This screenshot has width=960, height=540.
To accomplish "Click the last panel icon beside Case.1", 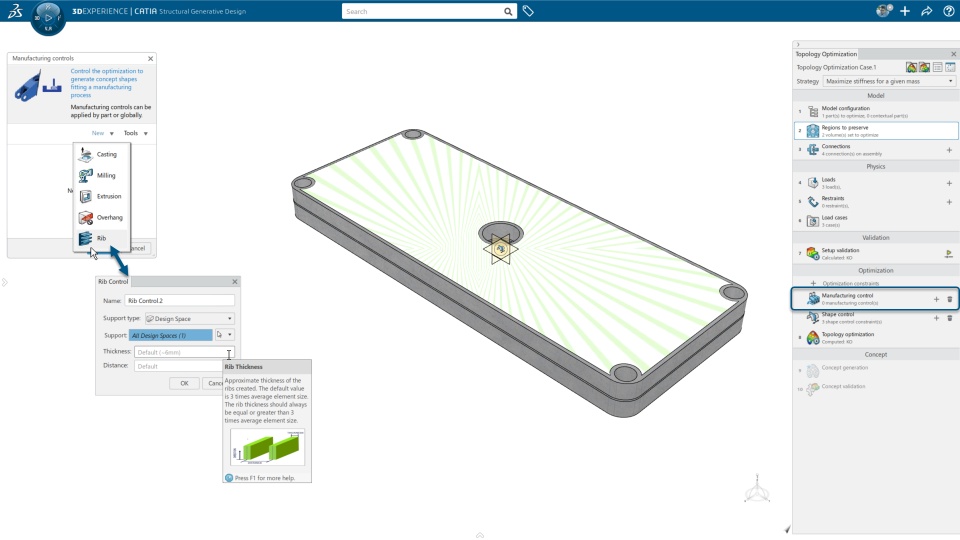I will [950, 67].
